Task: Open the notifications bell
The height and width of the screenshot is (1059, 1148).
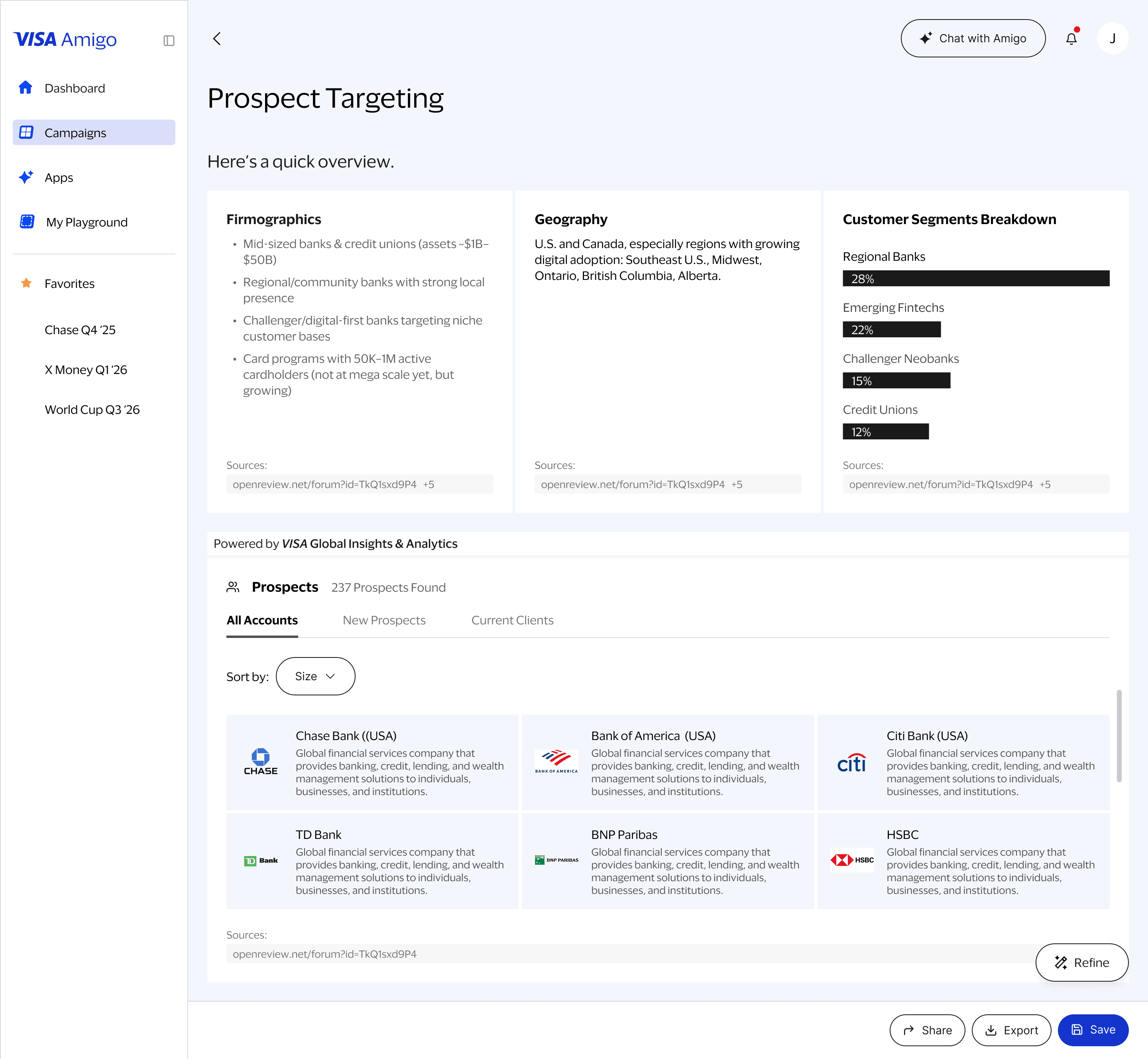Action: (x=1071, y=38)
